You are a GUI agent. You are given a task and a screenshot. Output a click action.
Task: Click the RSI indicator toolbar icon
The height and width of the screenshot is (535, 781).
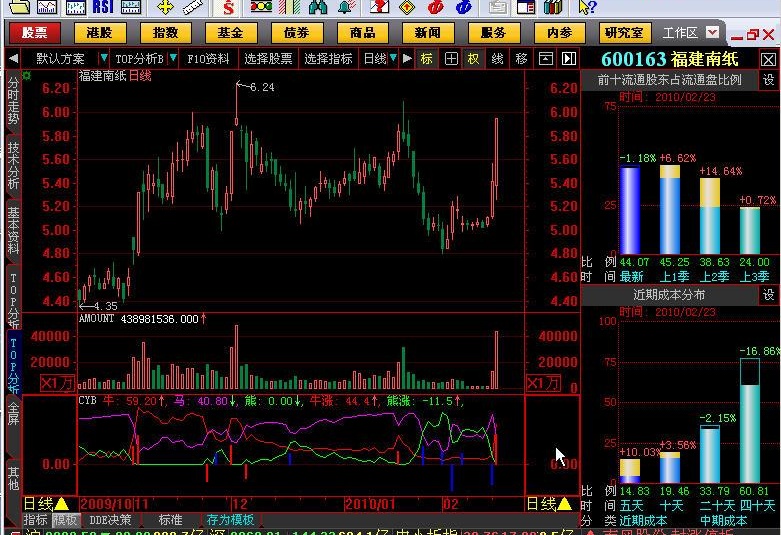pos(104,6)
